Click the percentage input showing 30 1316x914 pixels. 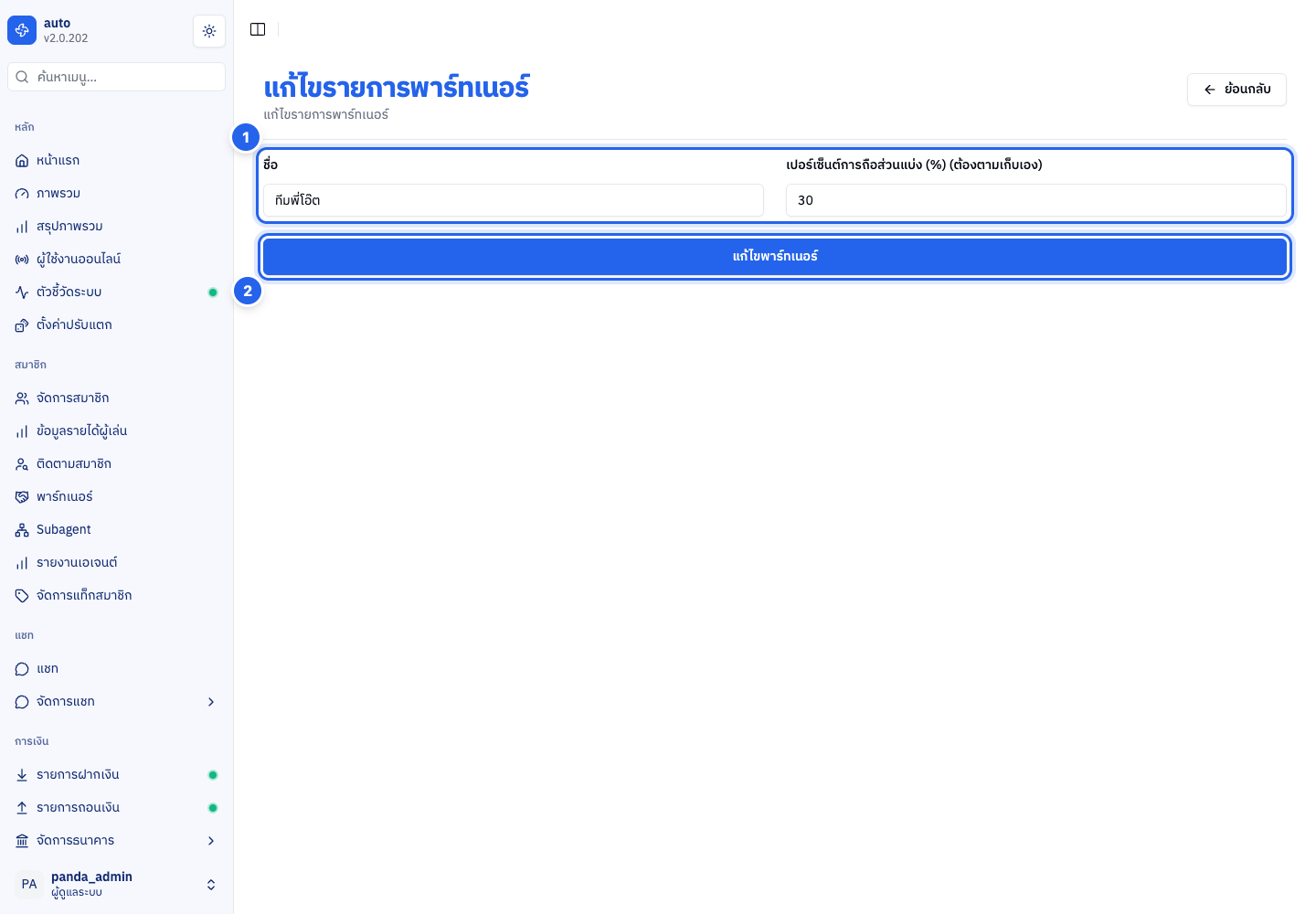tap(1036, 200)
